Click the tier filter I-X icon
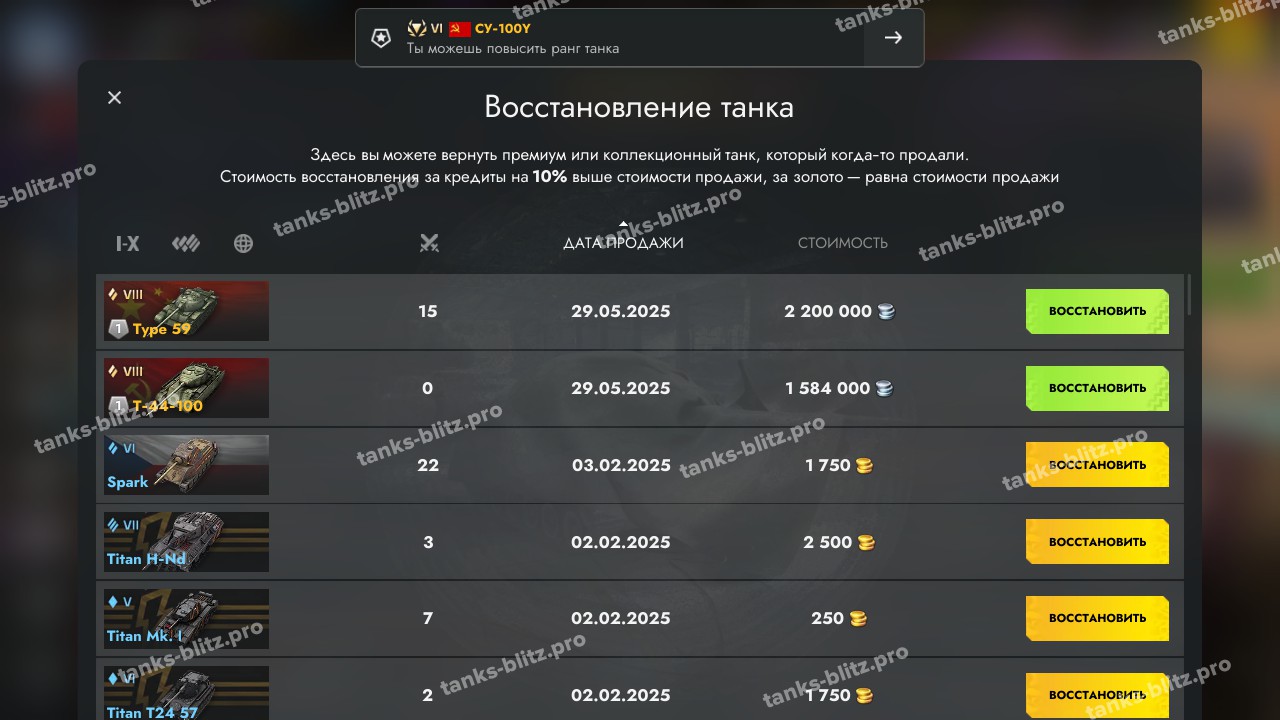 127,243
